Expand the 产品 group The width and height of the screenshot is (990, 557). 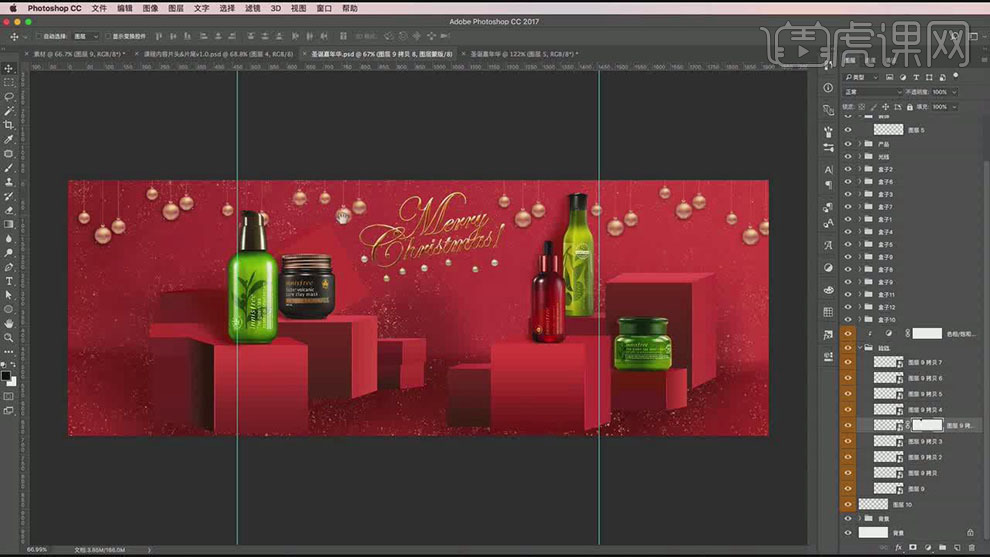pos(859,144)
